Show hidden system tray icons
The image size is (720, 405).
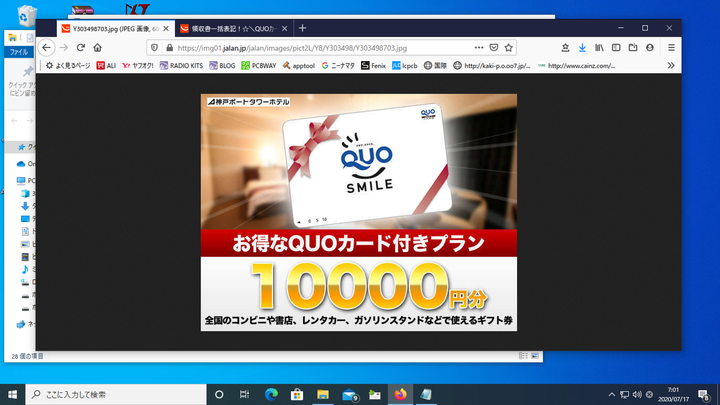tap(611, 394)
